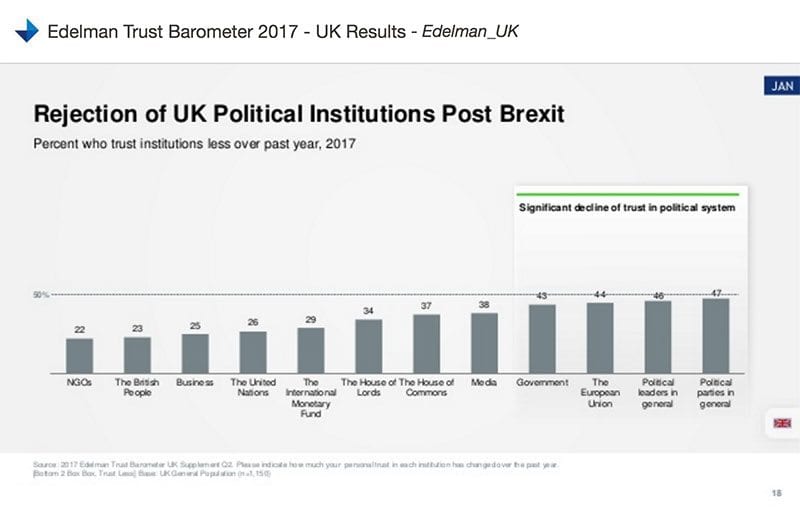Select the Media bar showing 38
Screen dimensions: 800x513
tap(484, 341)
